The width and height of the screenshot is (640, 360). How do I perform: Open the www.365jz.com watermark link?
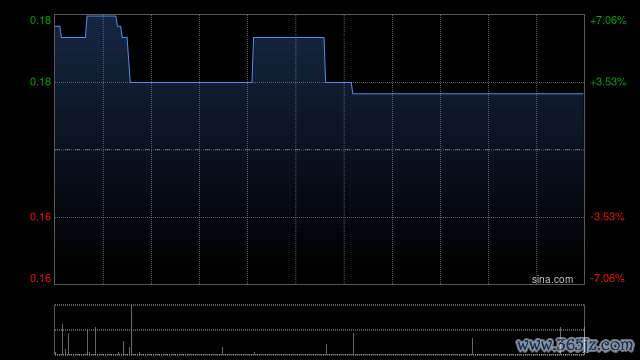tap(575, 345)
